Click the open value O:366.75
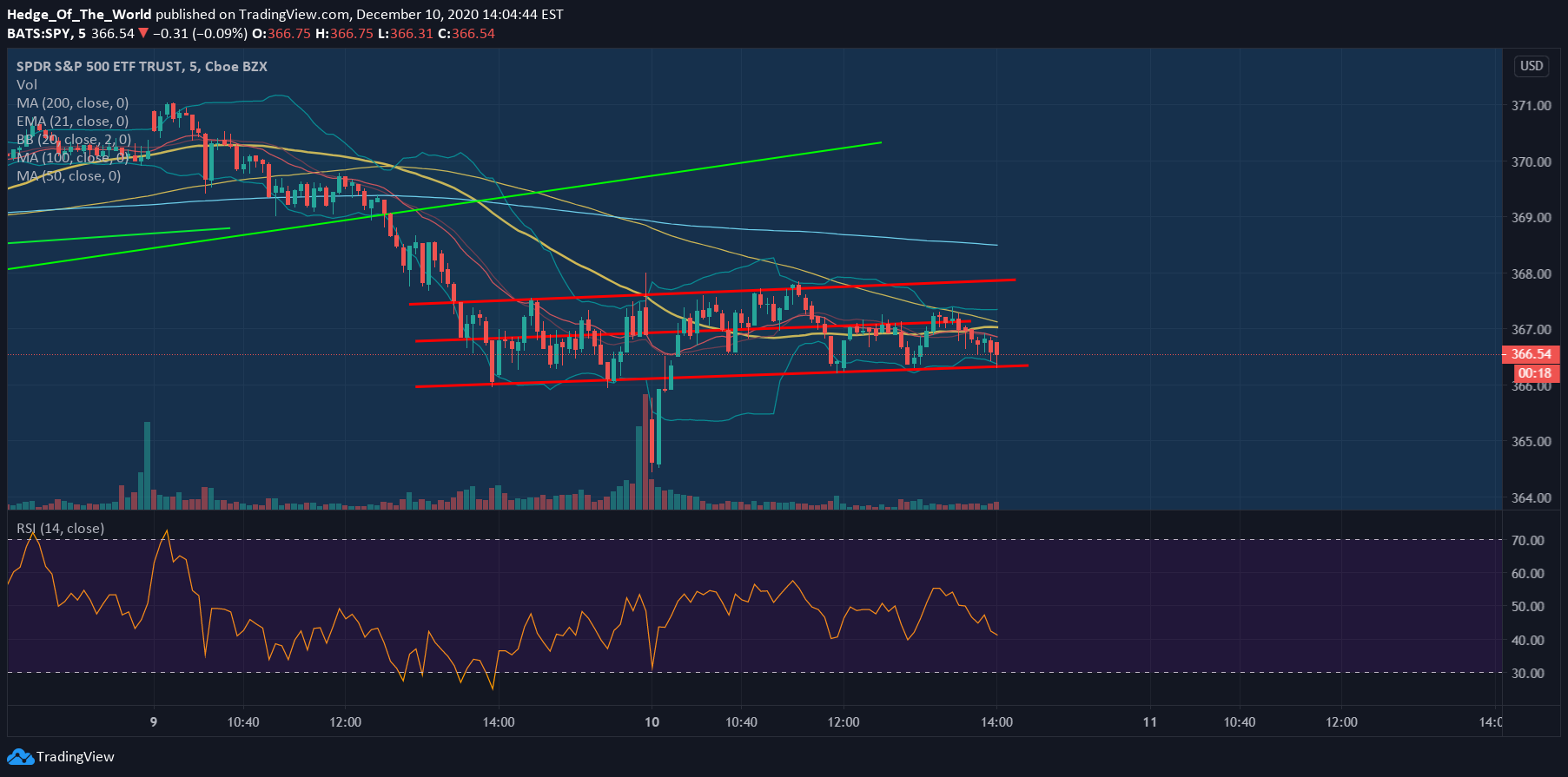This screenshot has height=777, width=1568. 281,34
